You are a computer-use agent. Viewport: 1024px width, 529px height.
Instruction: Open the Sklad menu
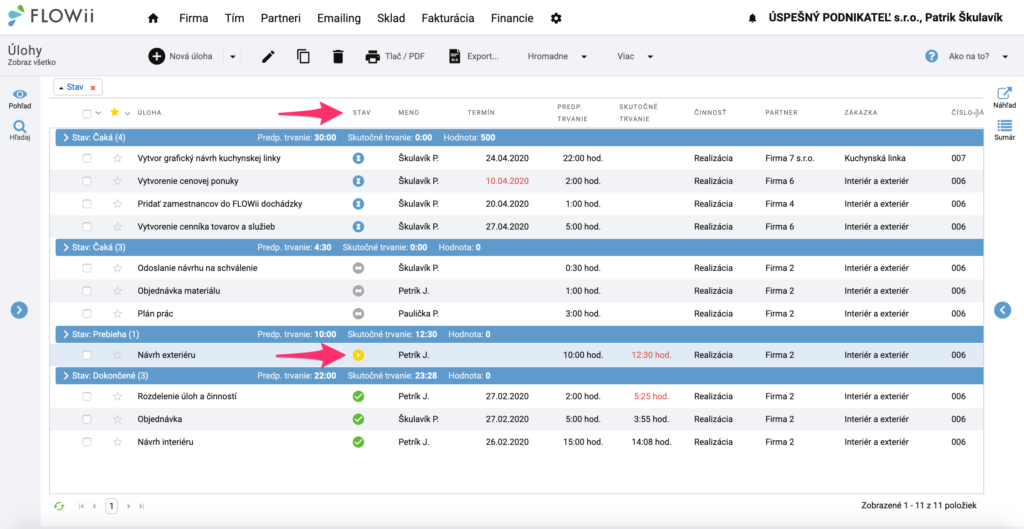coord(391,18)
